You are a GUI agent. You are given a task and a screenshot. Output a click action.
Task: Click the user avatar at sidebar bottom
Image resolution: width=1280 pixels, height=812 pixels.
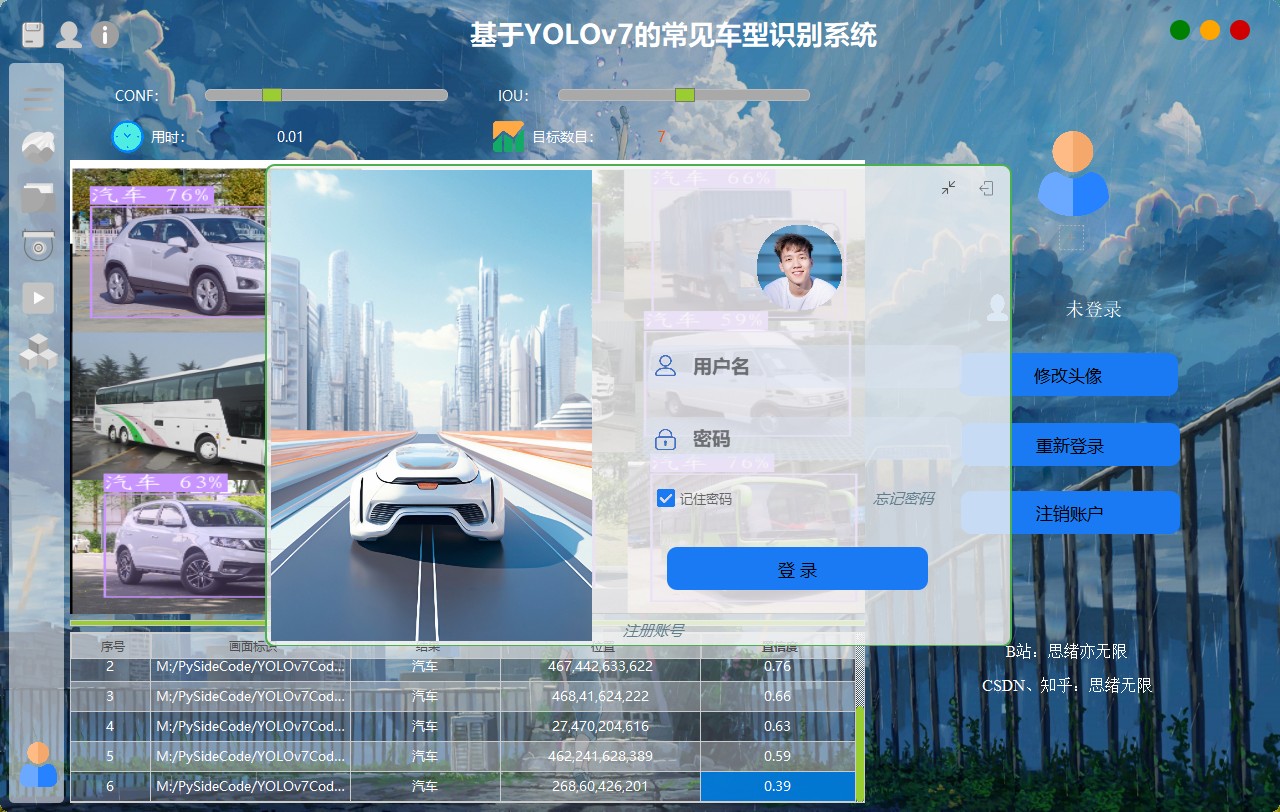(38, 765)
